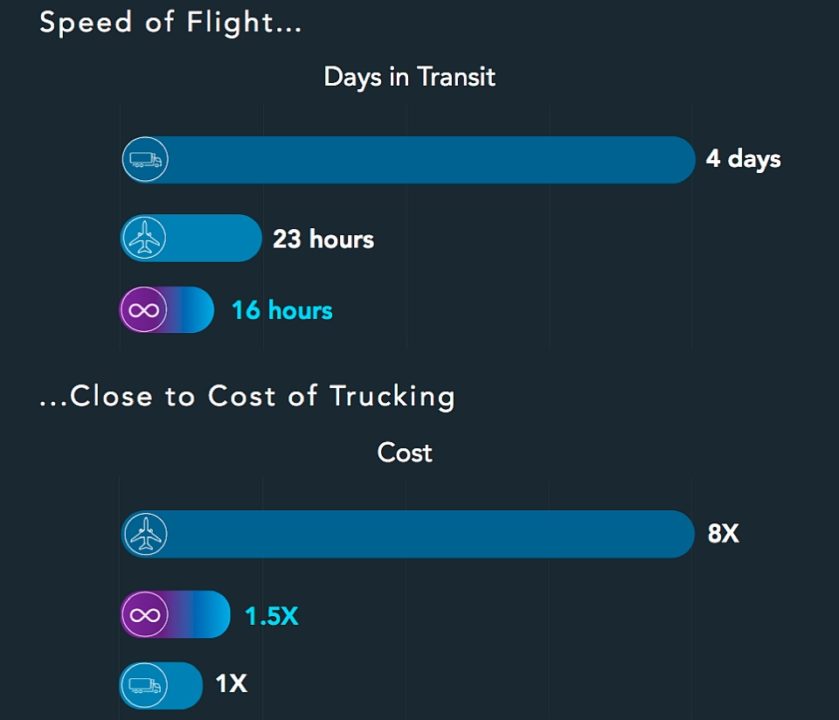Viewport: 839px width, 720px height.
Task: Click the 4 days label
Action: coord(743,159)
